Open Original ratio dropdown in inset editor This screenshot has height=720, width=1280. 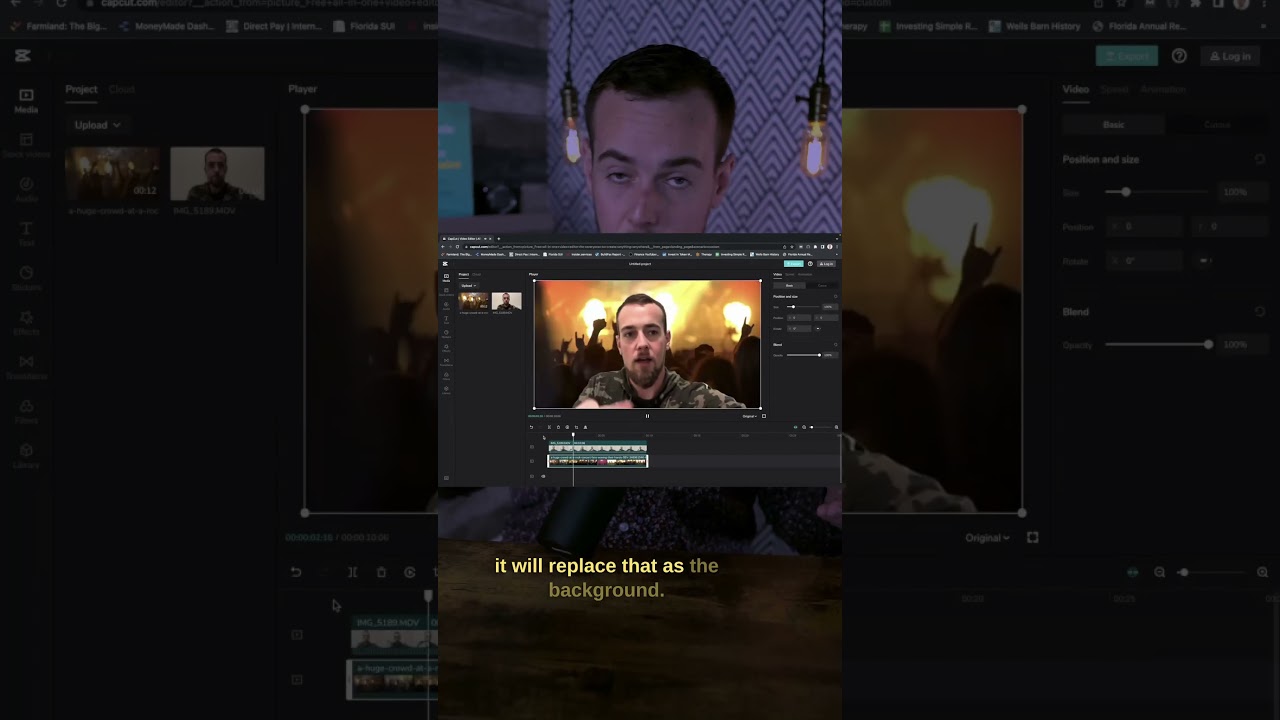[749, 416]
